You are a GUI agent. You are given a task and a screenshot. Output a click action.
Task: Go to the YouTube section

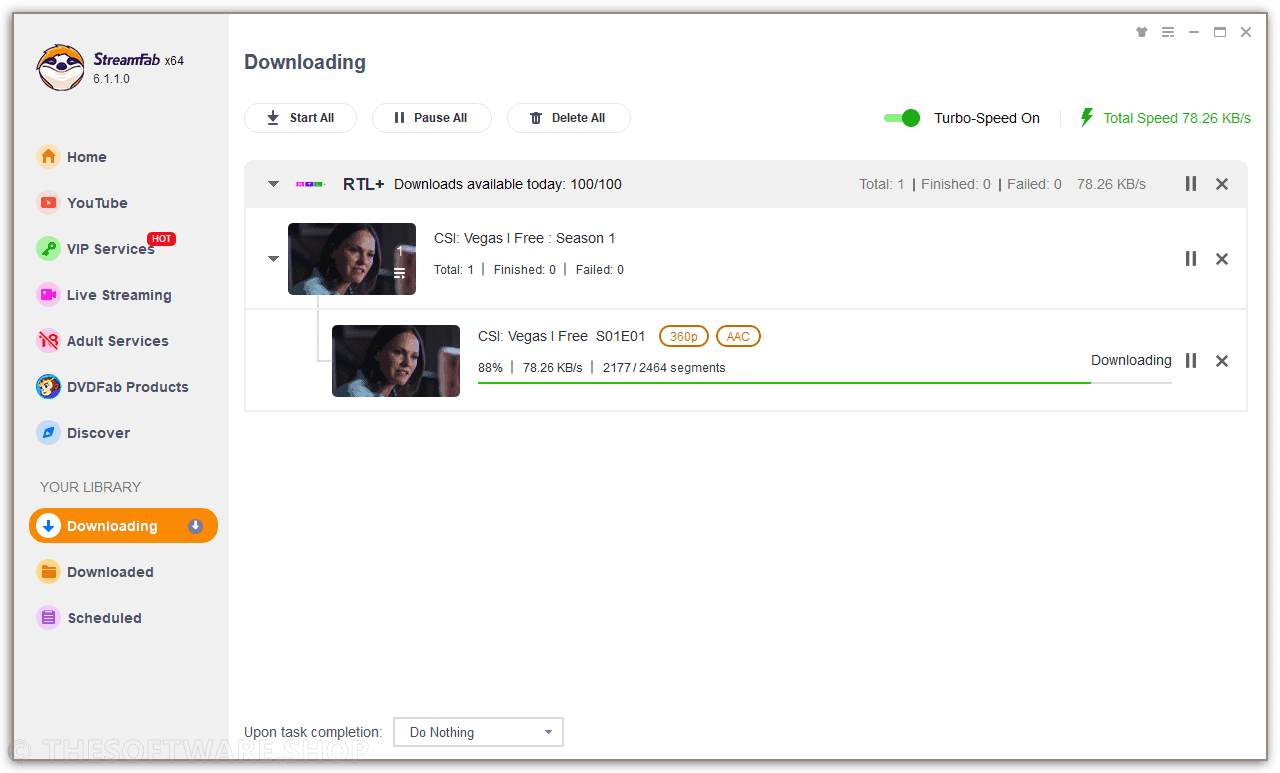(98, 203)
